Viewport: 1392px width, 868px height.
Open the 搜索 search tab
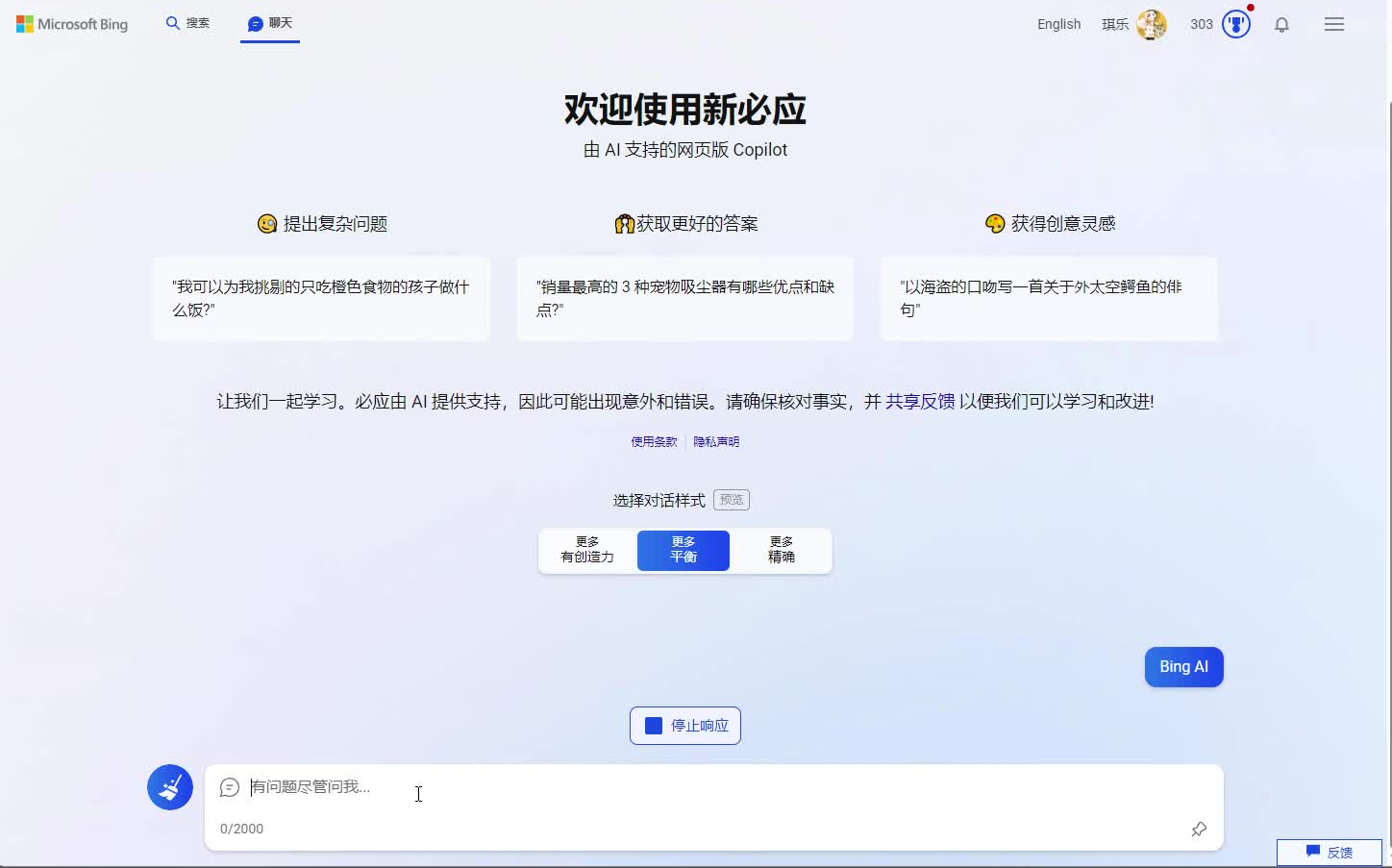(187, 23)
